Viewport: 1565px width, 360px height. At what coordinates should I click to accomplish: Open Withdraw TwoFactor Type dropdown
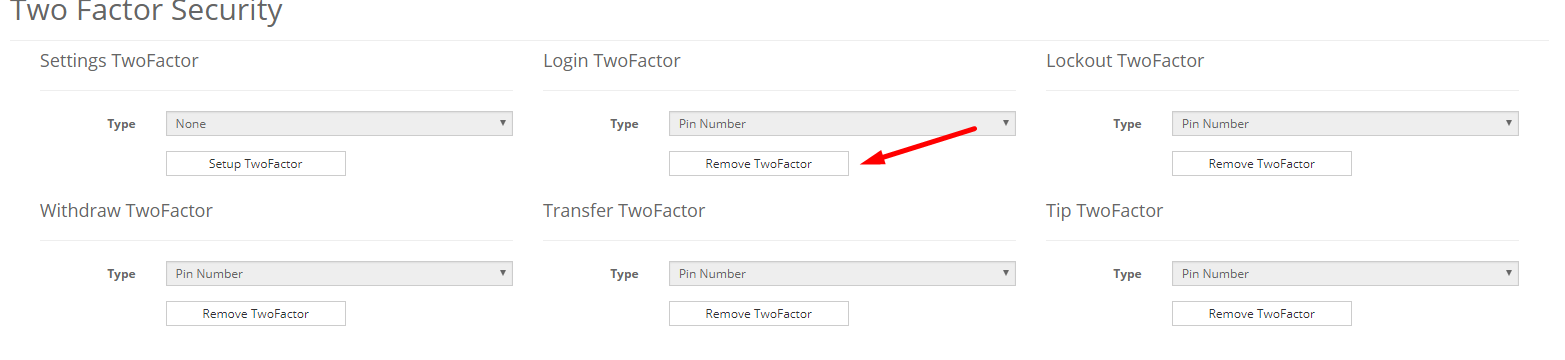pos(339,274)
